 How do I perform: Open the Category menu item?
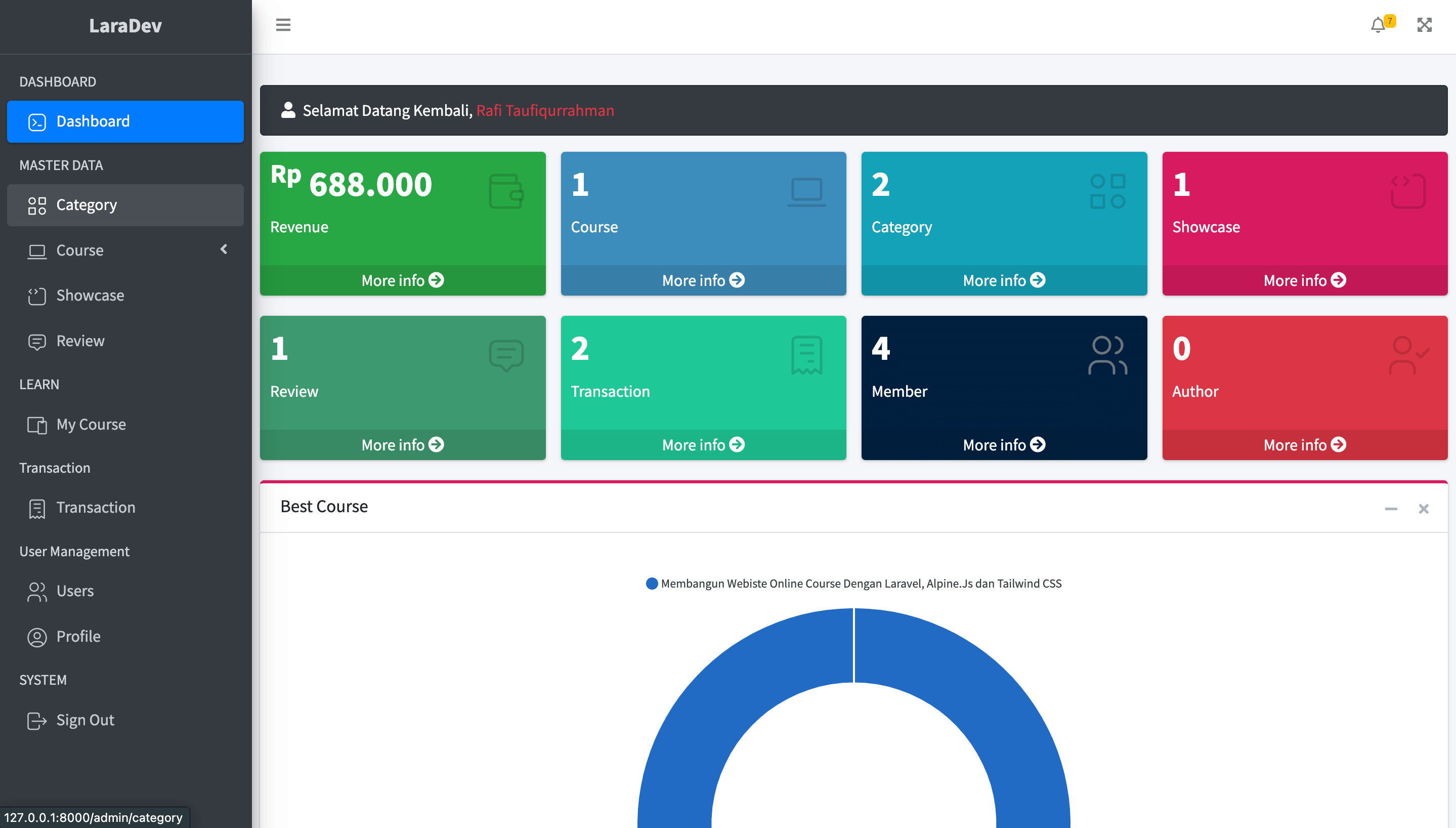click(125, 205)
